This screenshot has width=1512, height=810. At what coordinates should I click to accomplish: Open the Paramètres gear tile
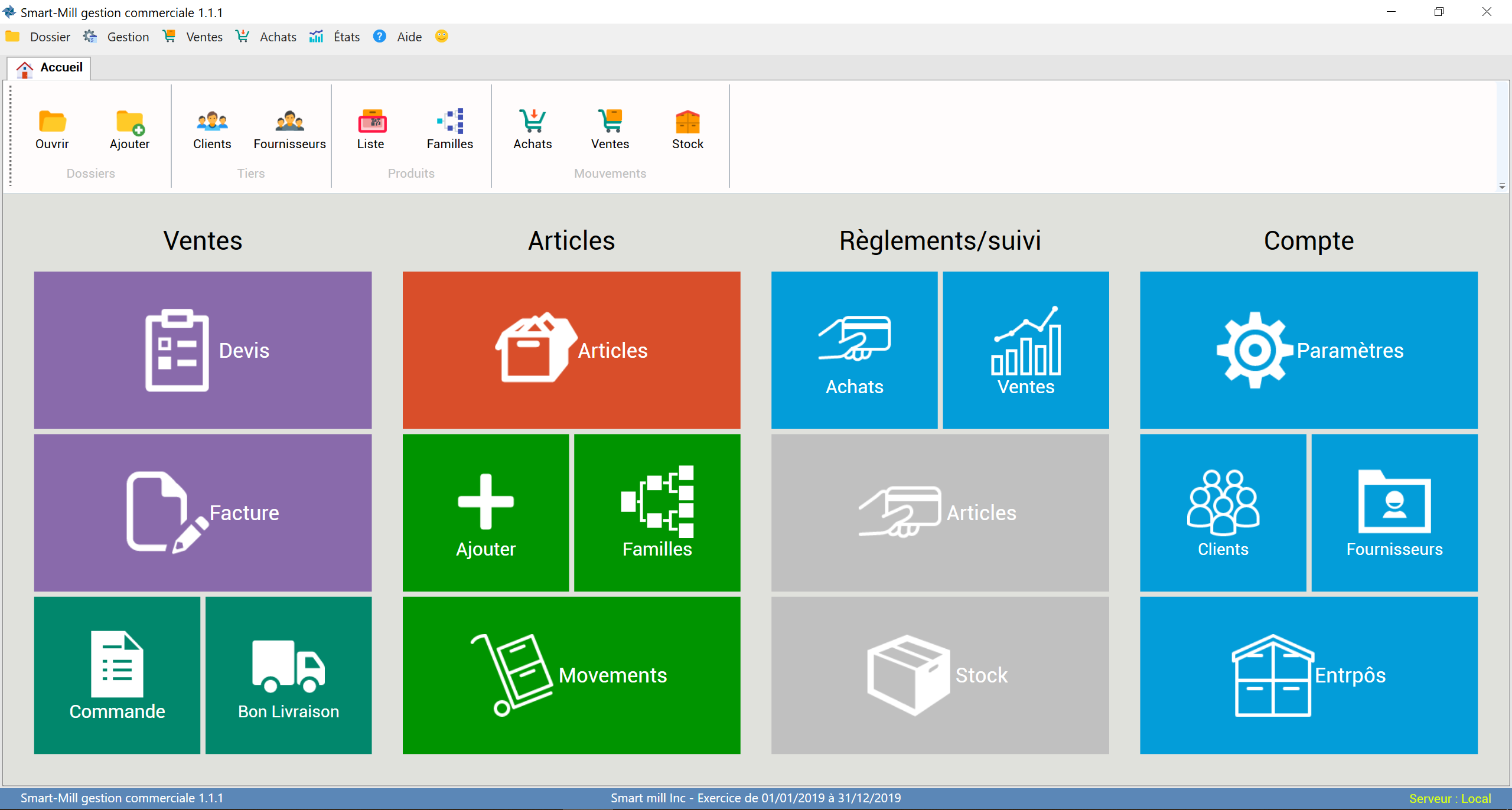pos(1308,350)
